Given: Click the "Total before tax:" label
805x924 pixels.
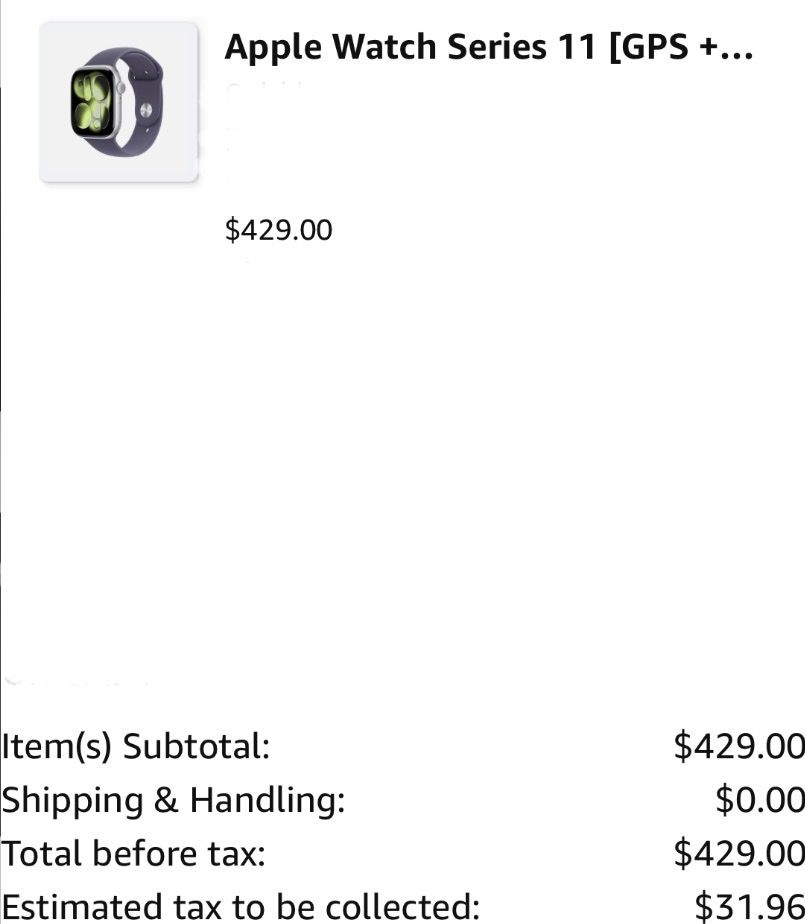Looking at the screenshot, I should pos(134,853).
